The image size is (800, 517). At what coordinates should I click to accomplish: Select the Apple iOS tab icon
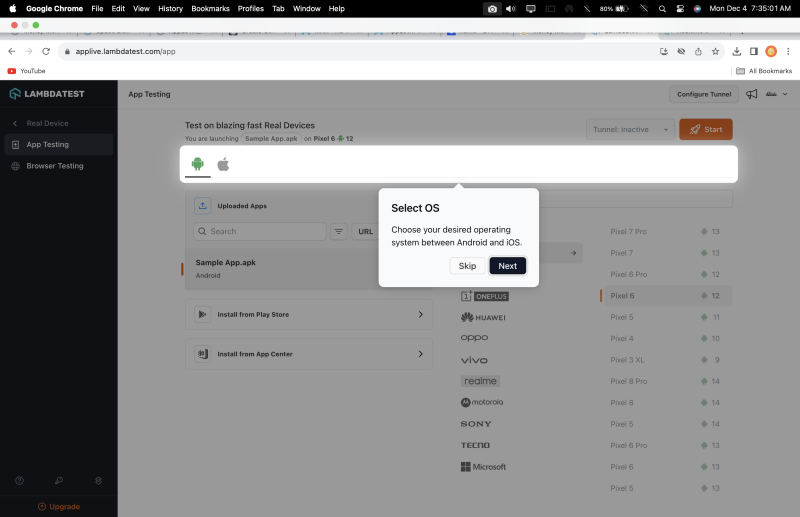coord(223,164)
